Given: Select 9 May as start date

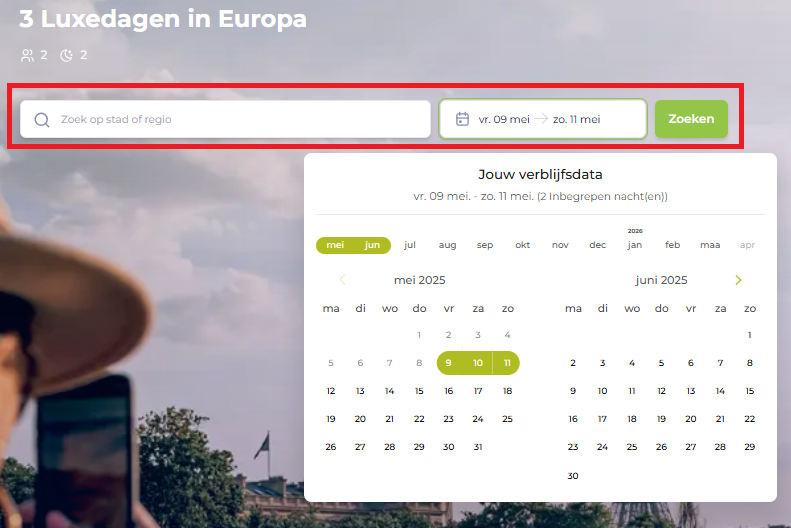Looking at the screenshot, I should [448, 363].
